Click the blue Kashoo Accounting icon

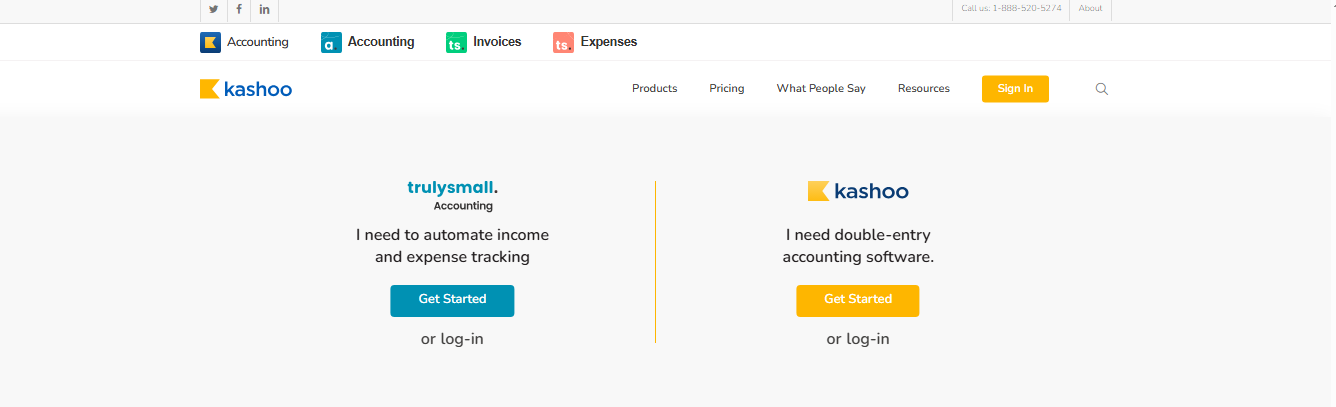pyautogui.click(x=210, y=42)
